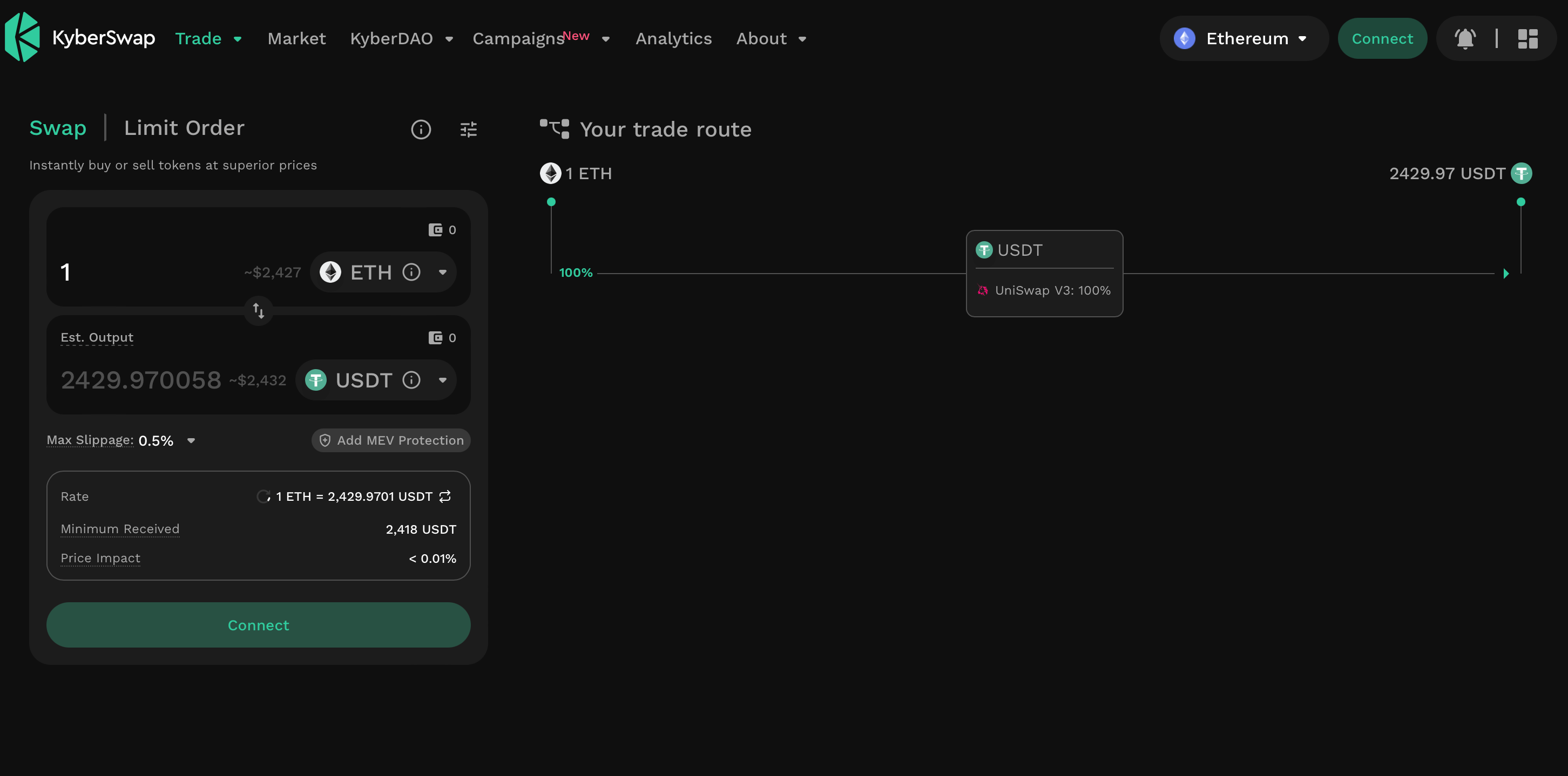Viewport: 1568px width, 776px height.
Task: Click Add MEV Protection button
Action: tap(391, 440)
